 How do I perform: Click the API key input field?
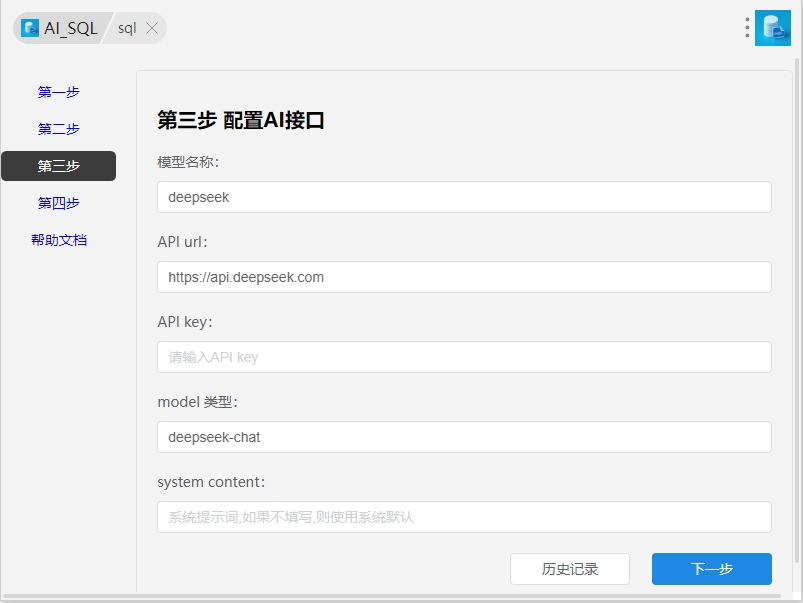click(464, 357)
